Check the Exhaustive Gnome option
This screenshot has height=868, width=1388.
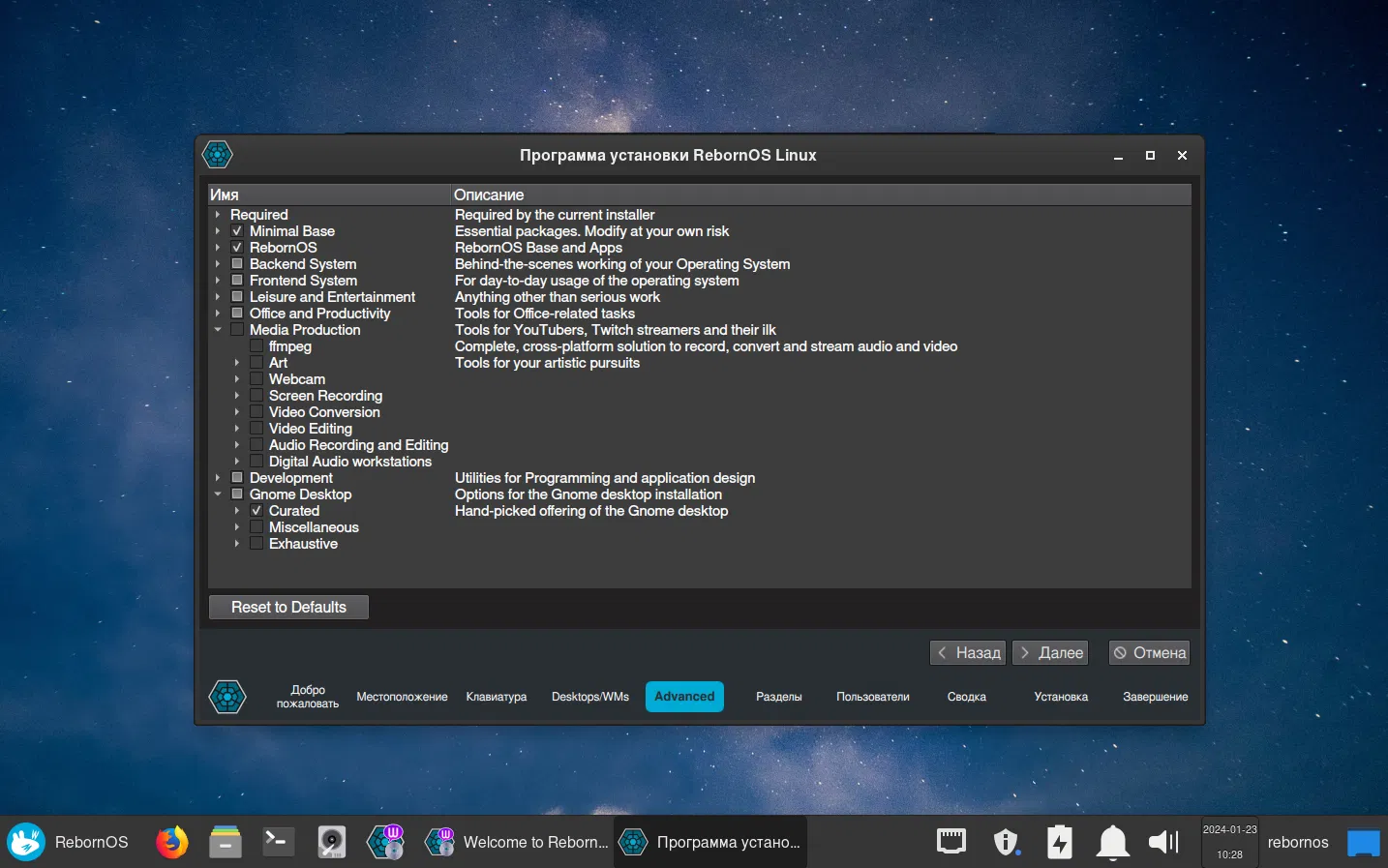(256, 544)
